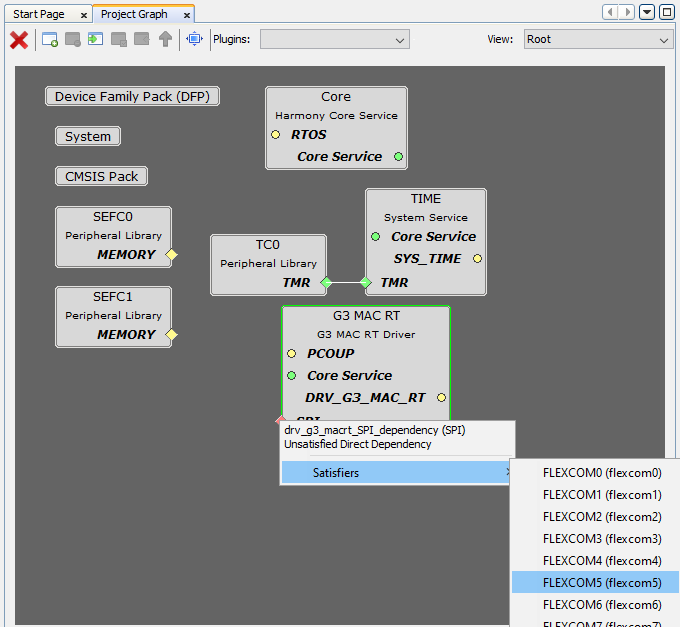The height and width of the screenshot is (627, 680).
Task: Click the grayed group icon with checkmark
Action: [119, 39]
